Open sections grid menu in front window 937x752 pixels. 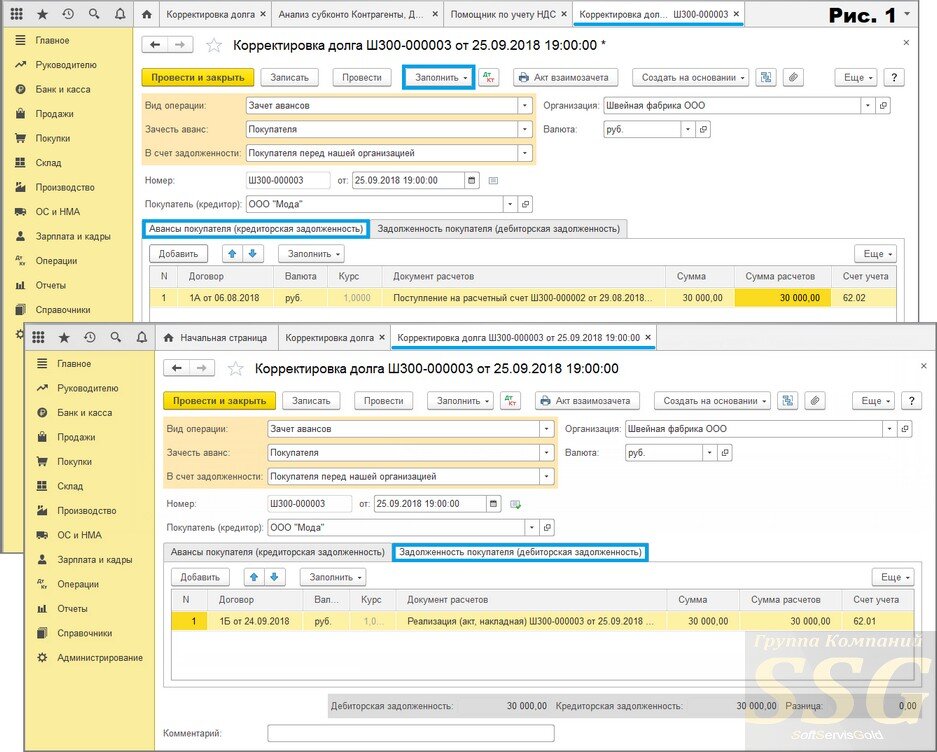38,337
